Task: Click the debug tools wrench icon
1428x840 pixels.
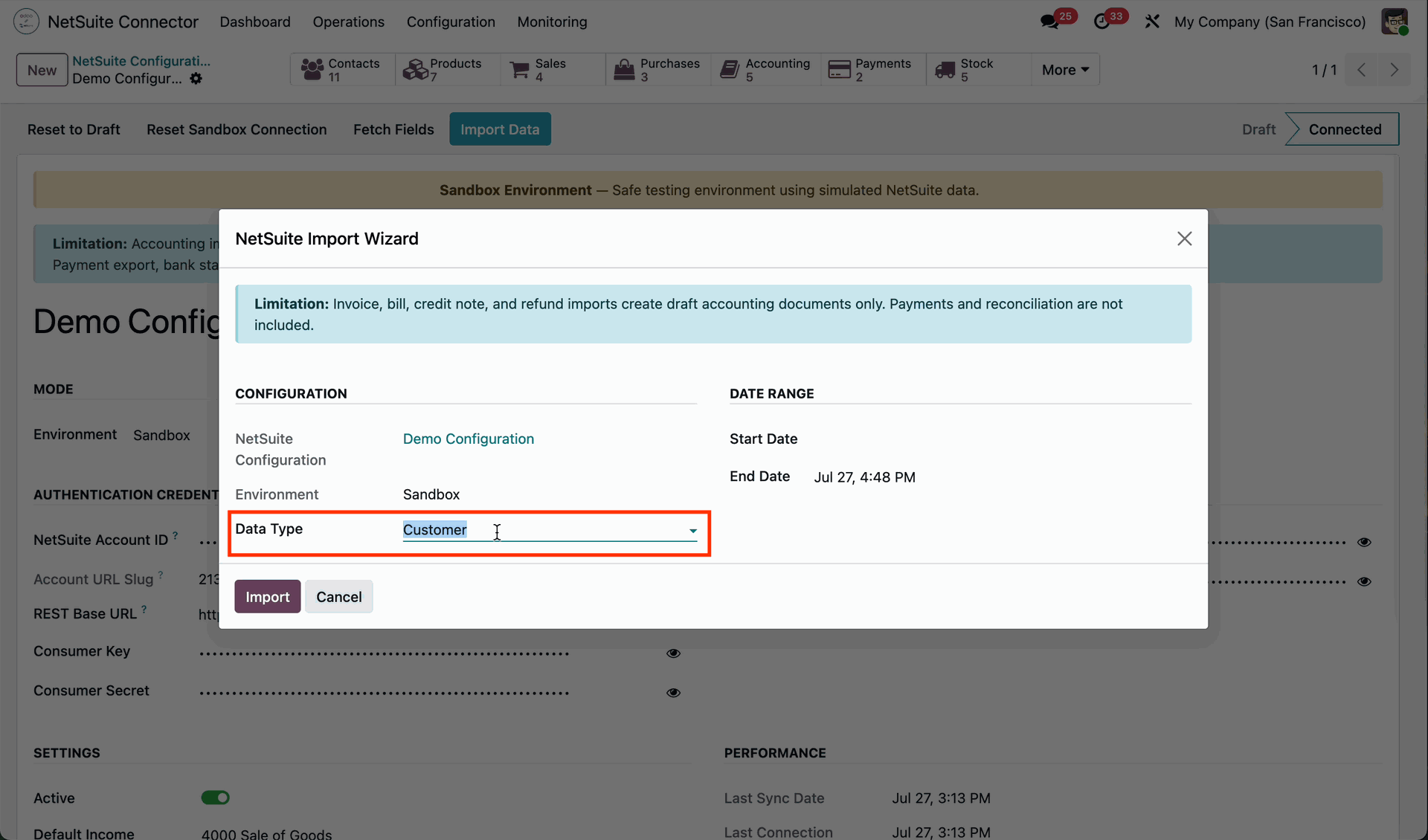Action: coord(1152,22)
